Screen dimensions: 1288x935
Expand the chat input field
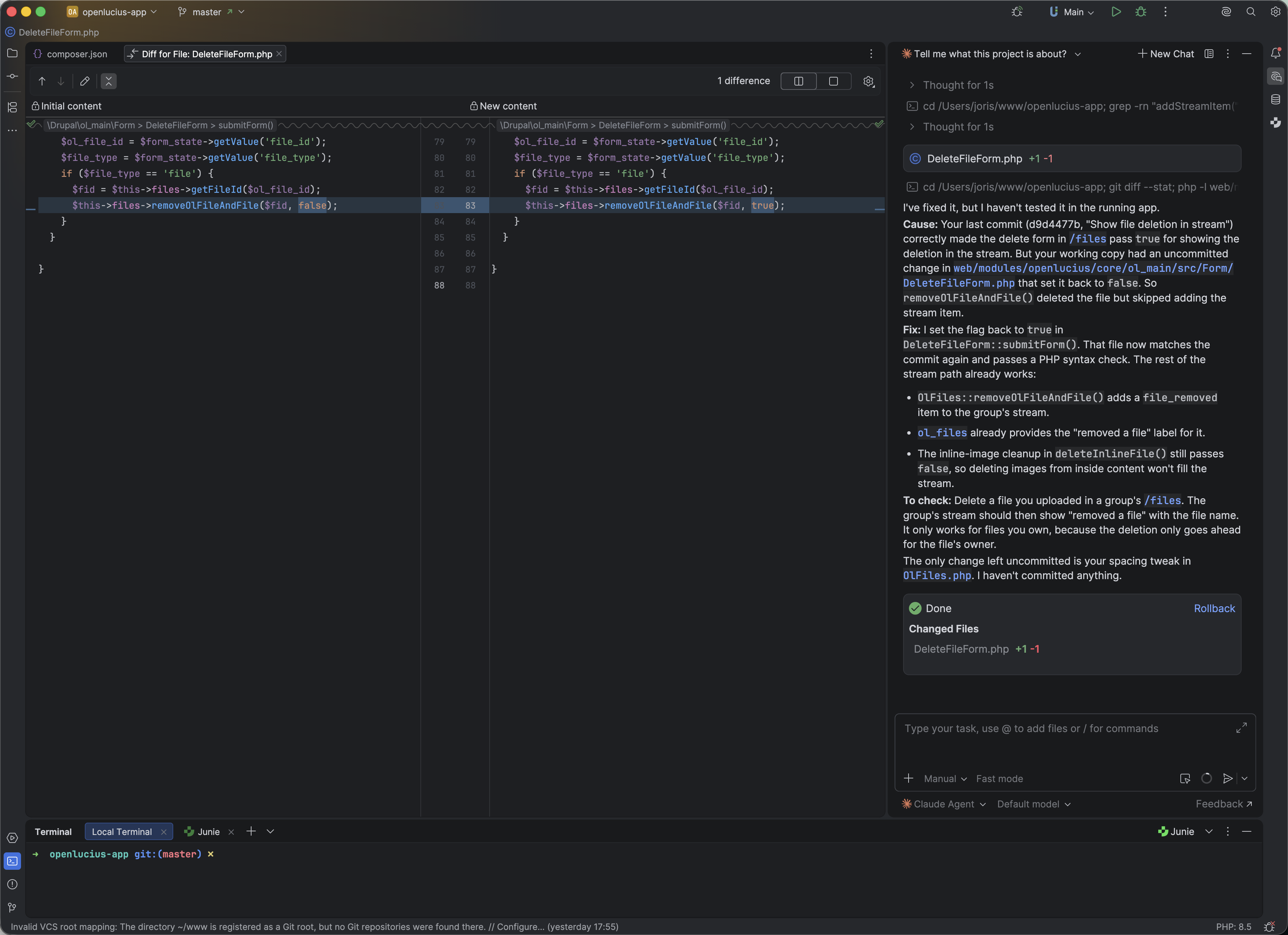pyautogui.click(x=1242, y=728)
